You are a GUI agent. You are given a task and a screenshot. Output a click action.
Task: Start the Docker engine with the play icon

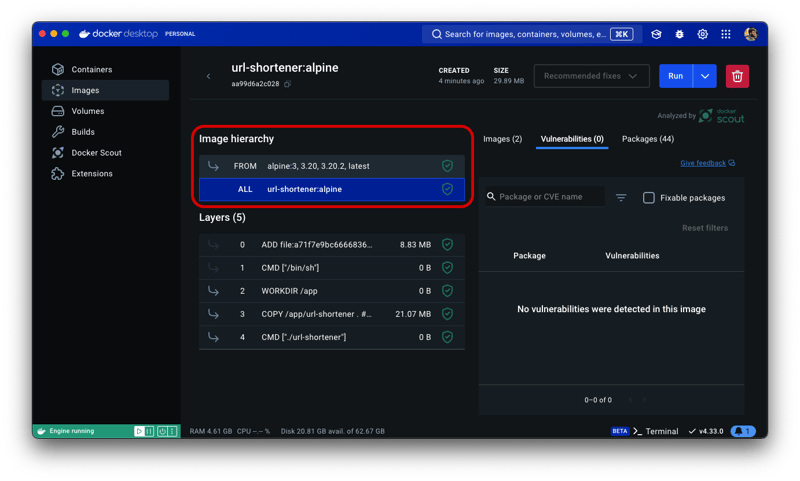(139, 432)
